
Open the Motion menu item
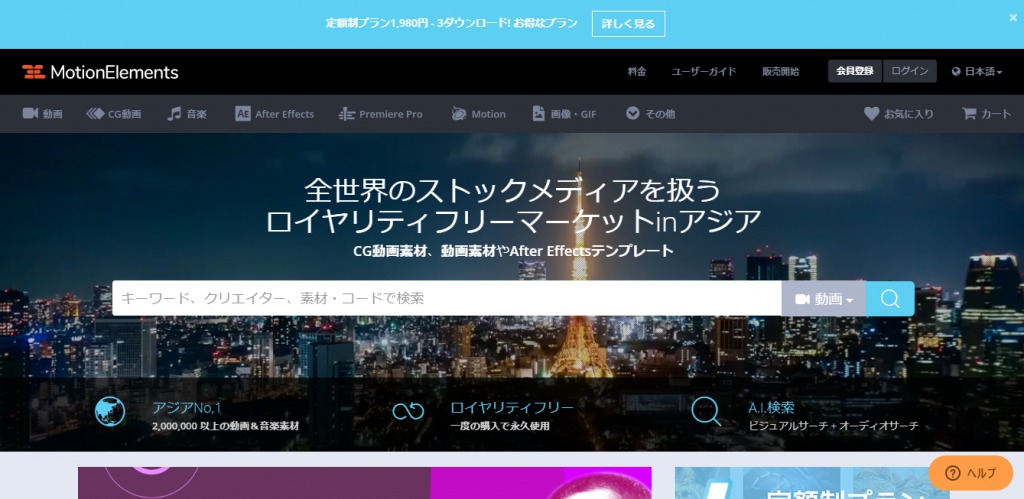click(x=478, y=114)
